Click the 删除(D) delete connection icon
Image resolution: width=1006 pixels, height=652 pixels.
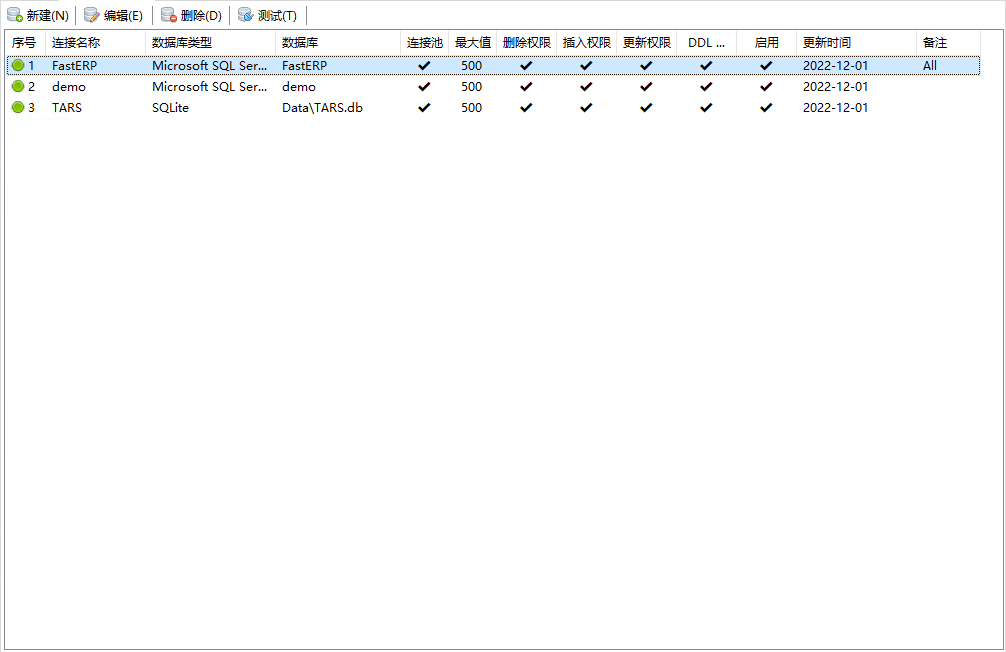169,15
